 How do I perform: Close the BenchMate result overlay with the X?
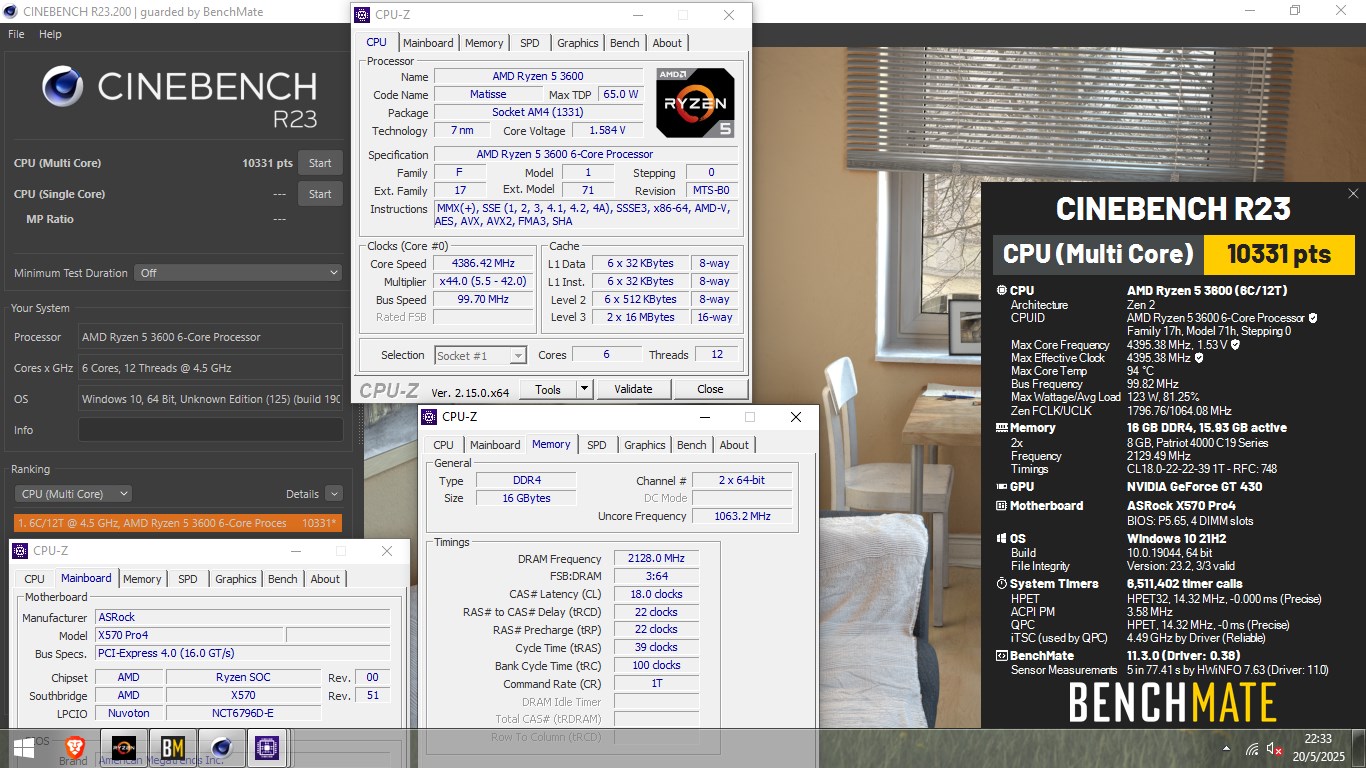pos(1353,194)
